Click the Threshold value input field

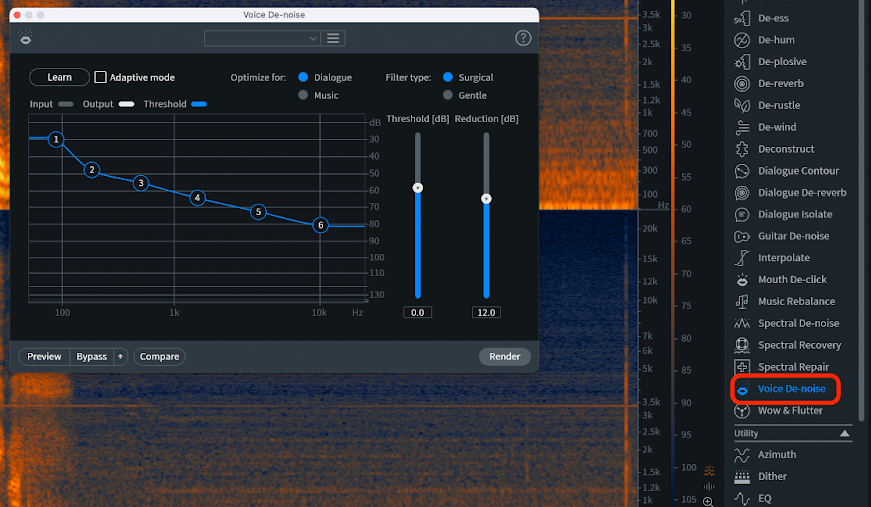coord(417,313)
